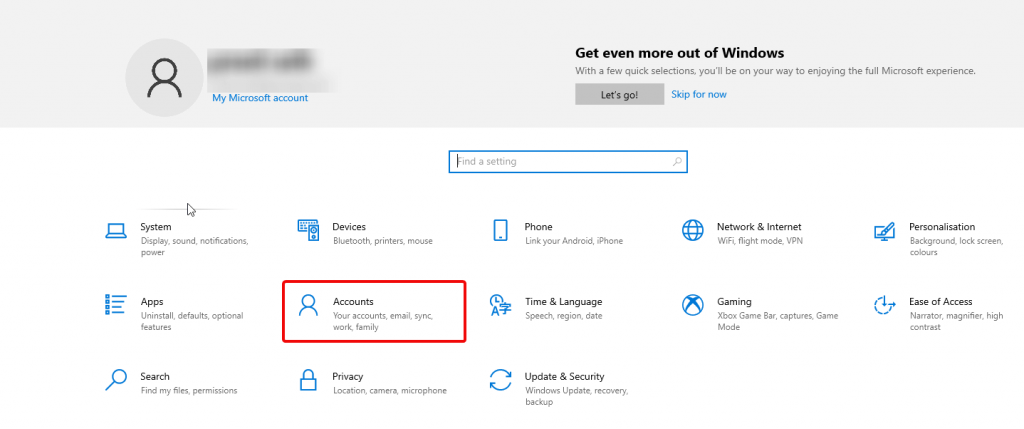The height and width of the screenshot is (429, 1024).
Task: Select the Ease of Access title
Action: coord(941,302)
